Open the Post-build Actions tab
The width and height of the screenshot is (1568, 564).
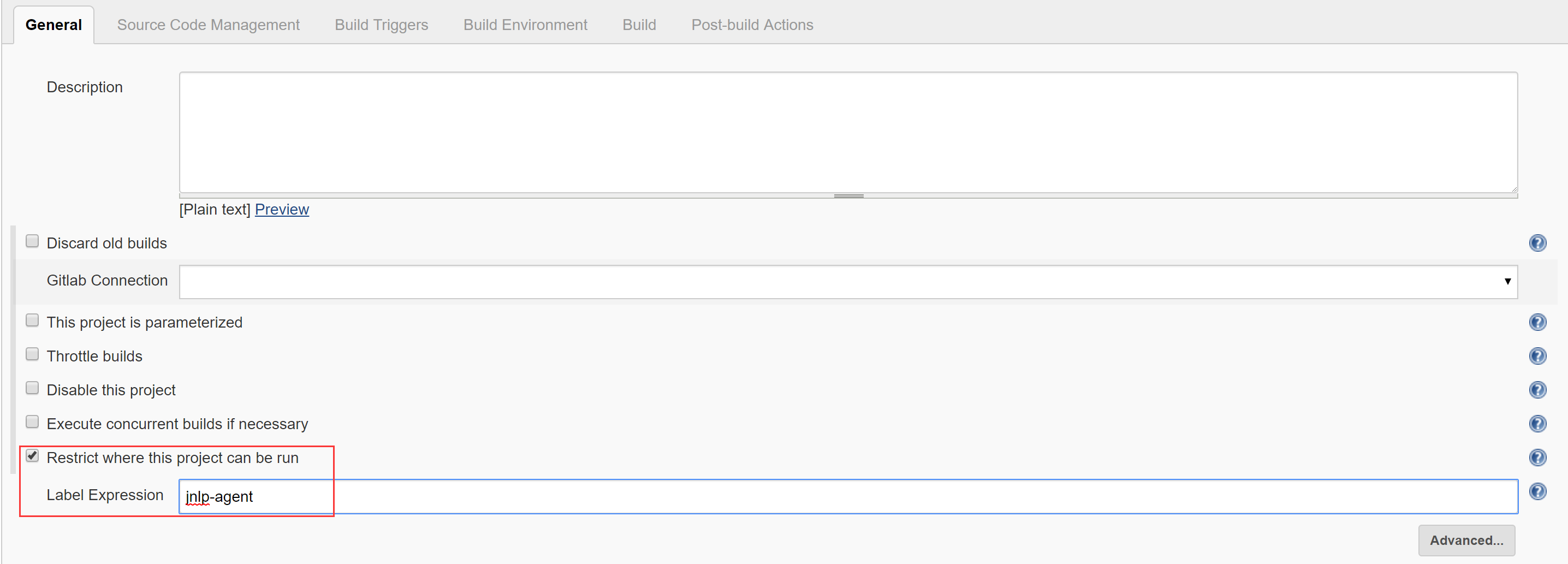pyautogui.click(x=752, y=25)
